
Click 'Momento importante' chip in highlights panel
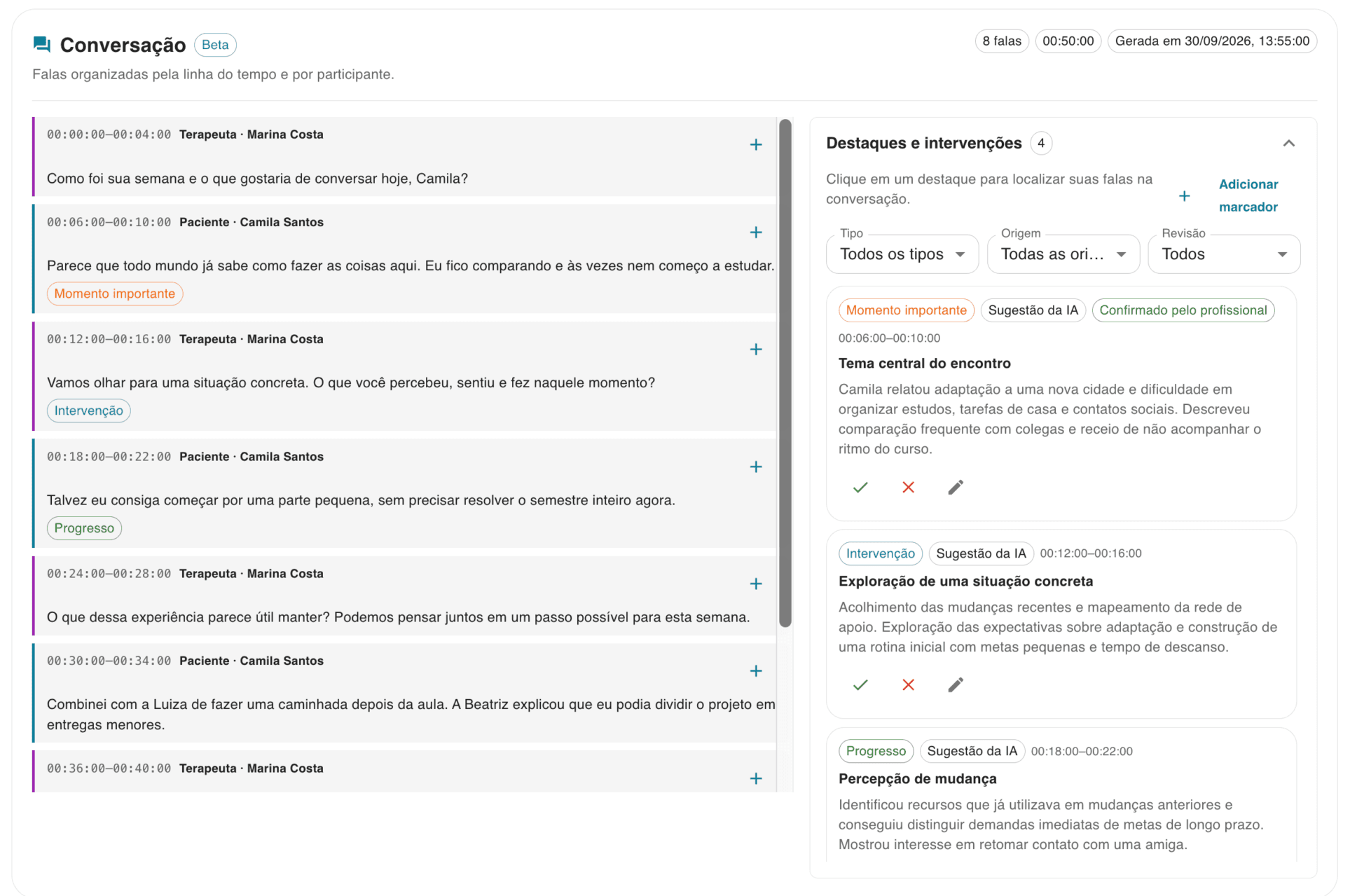(906, 310)
